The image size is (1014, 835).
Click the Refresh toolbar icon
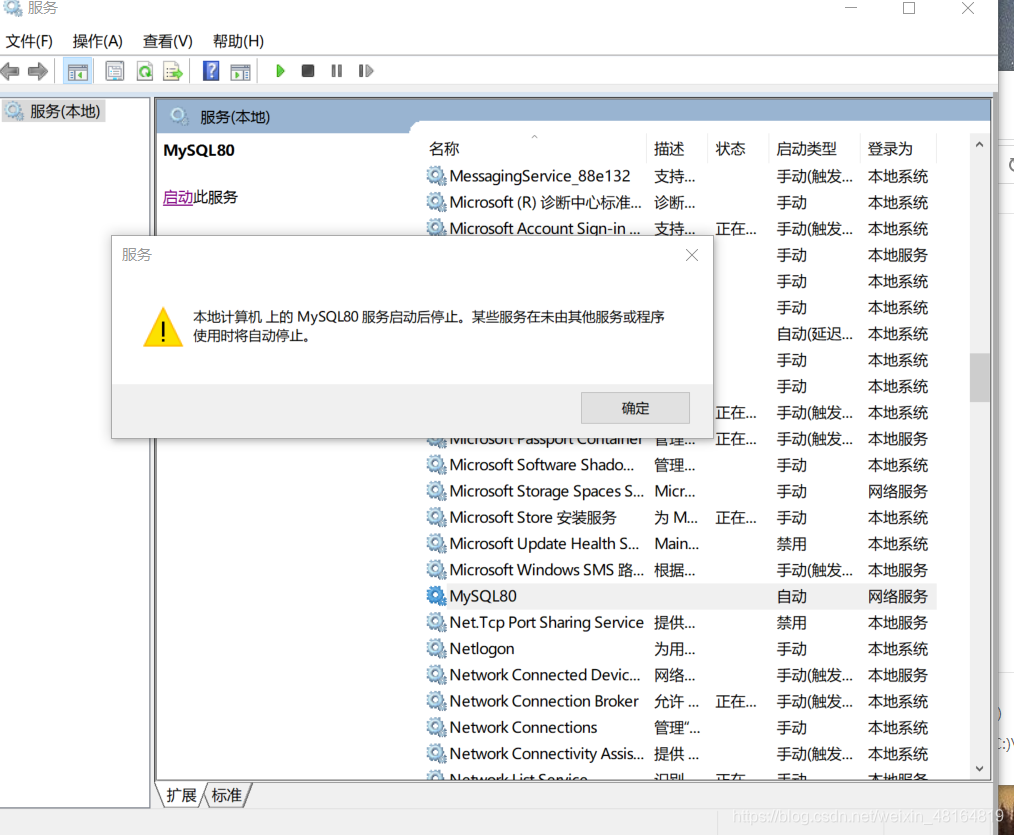click(x=145, y=71)
